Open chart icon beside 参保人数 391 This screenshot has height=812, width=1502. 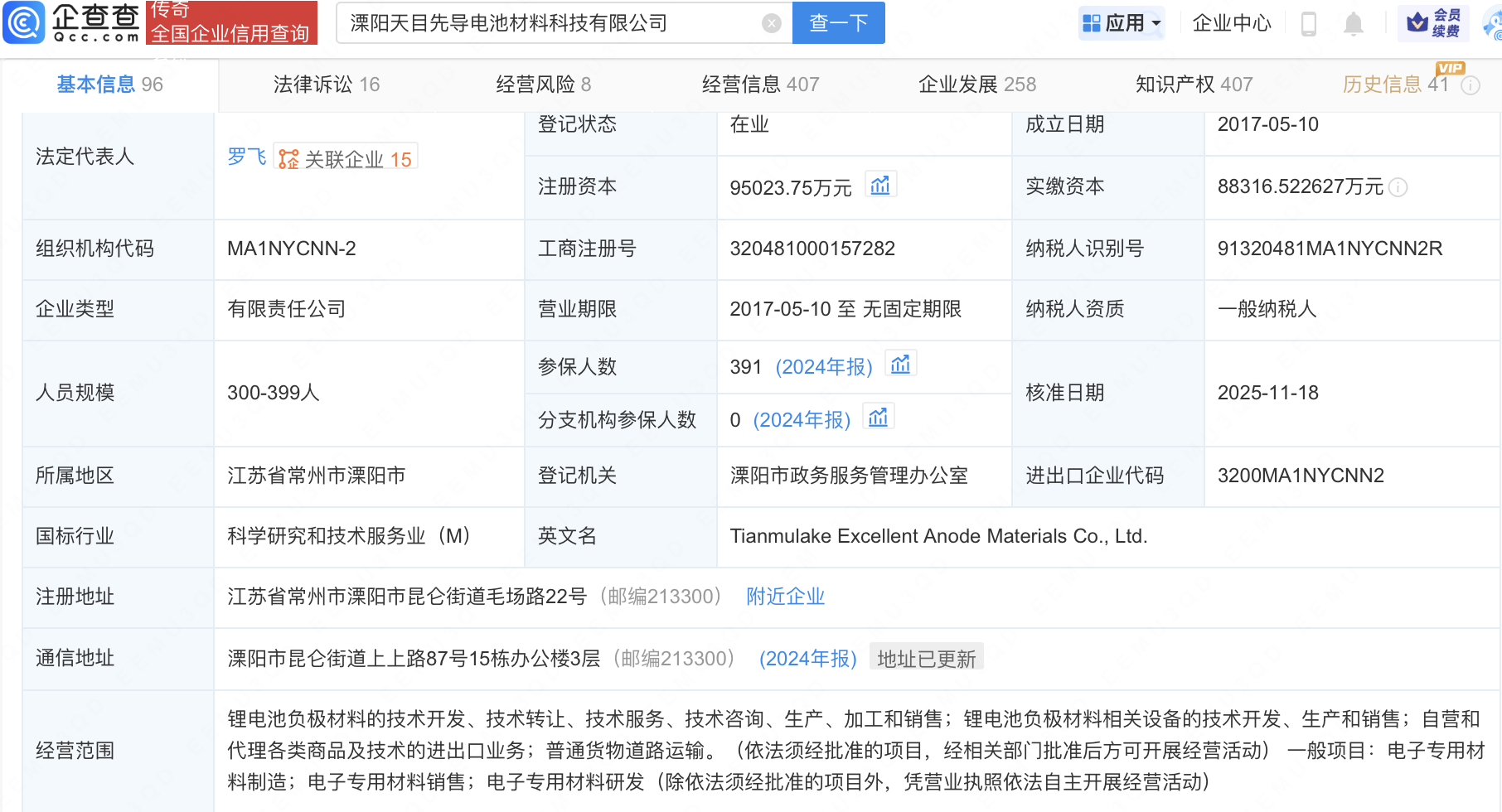click(900, 365)
